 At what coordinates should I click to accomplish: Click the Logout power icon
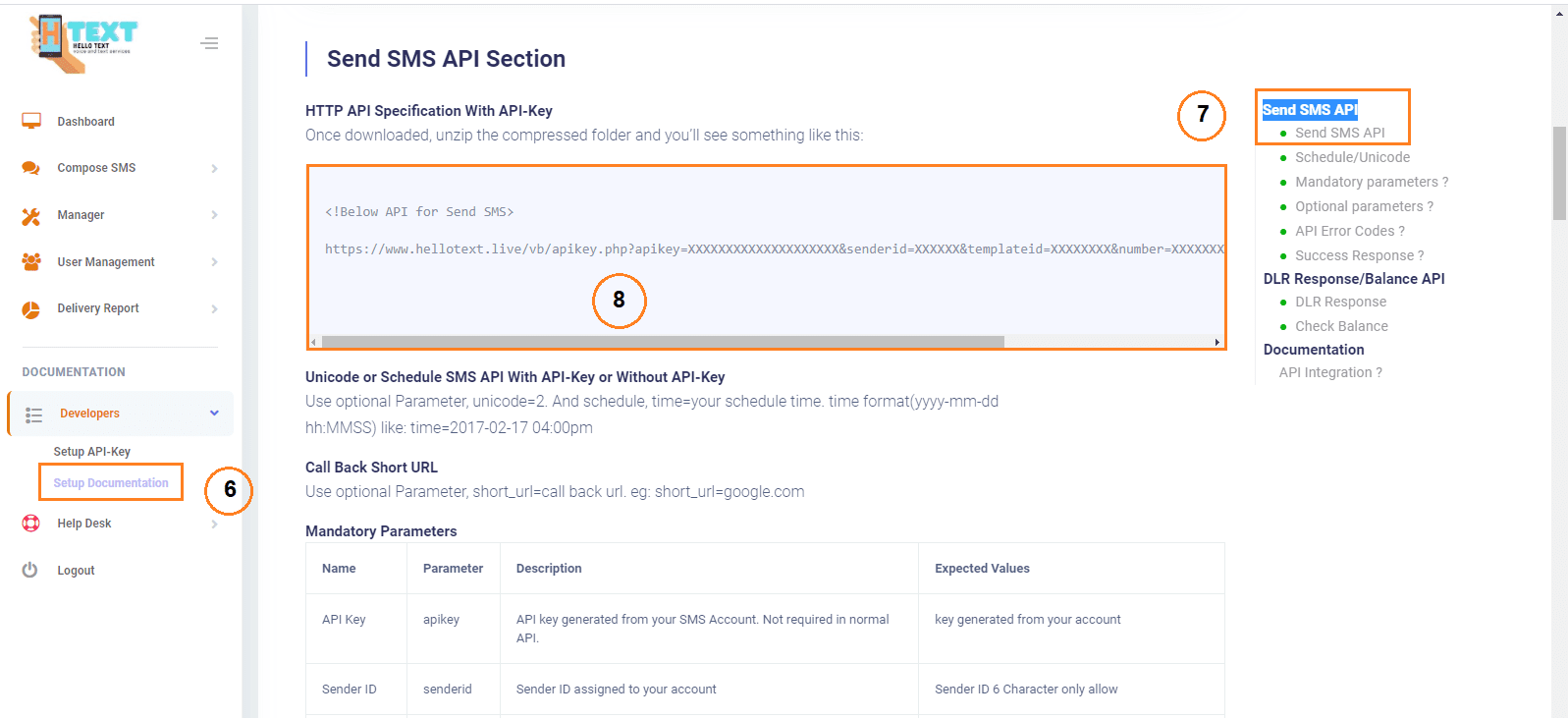(30, 570)
